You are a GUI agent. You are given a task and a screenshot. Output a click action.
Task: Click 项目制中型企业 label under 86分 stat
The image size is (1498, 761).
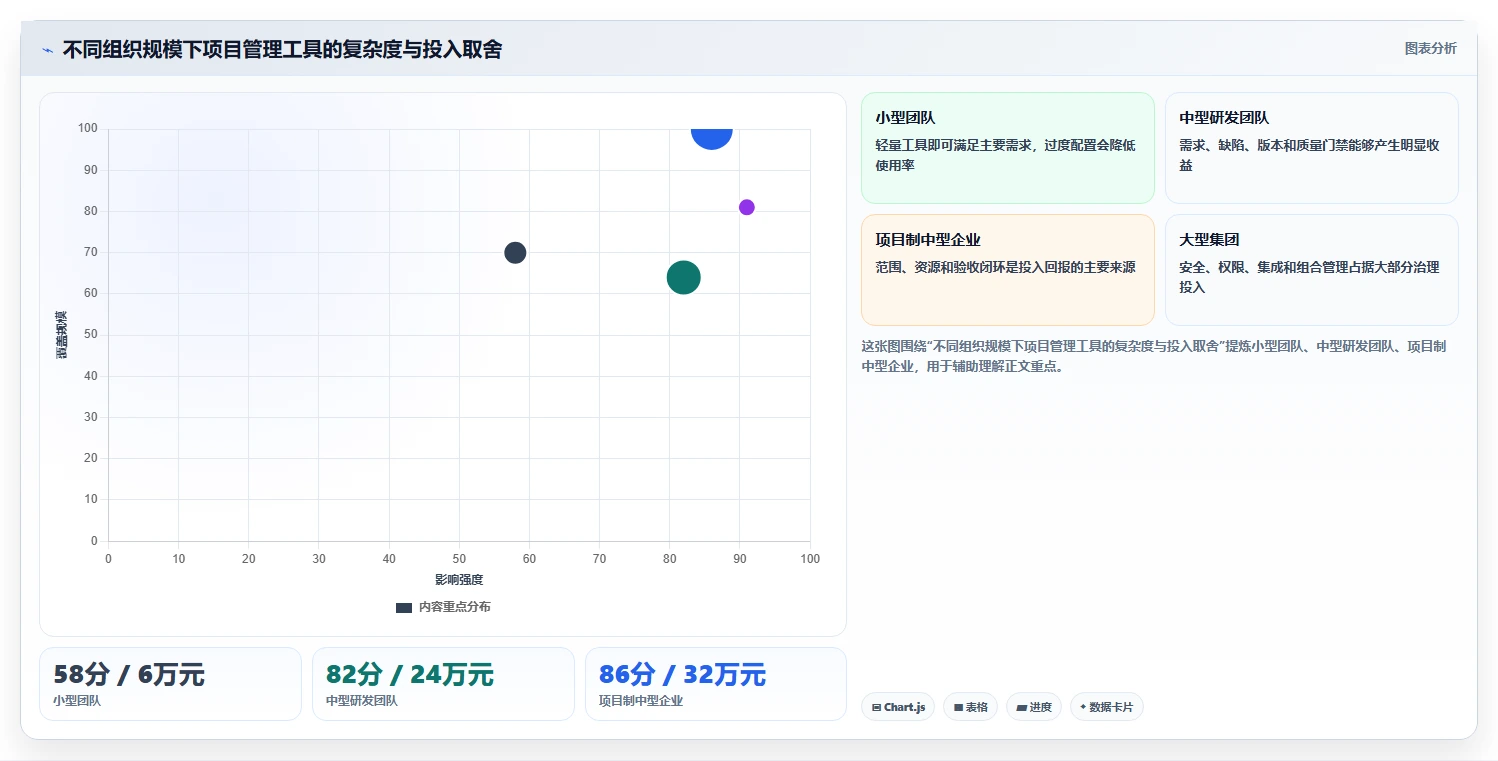[x=641, y=701]
